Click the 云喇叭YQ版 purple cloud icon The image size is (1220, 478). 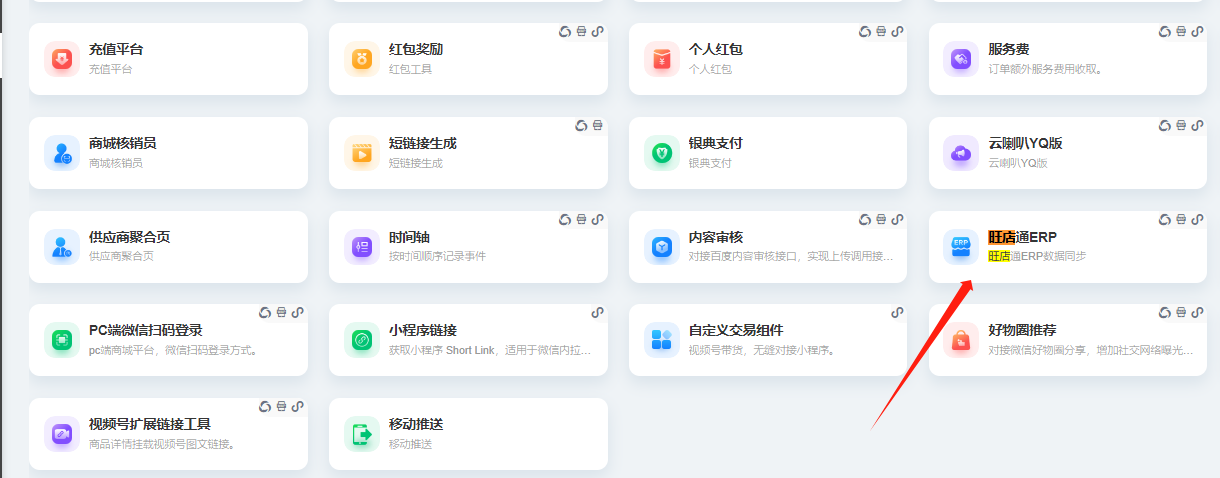pos(961,153)
